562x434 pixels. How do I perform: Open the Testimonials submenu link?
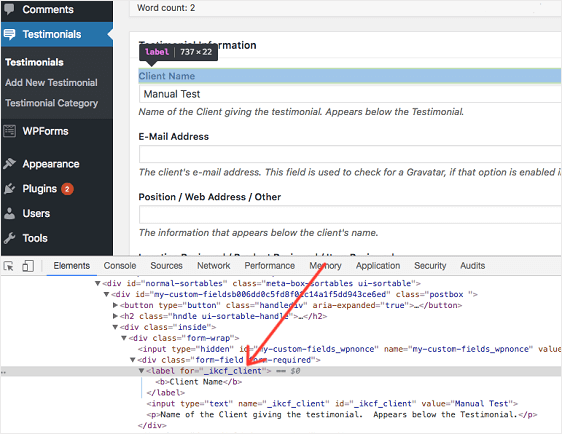click(34, 62)
